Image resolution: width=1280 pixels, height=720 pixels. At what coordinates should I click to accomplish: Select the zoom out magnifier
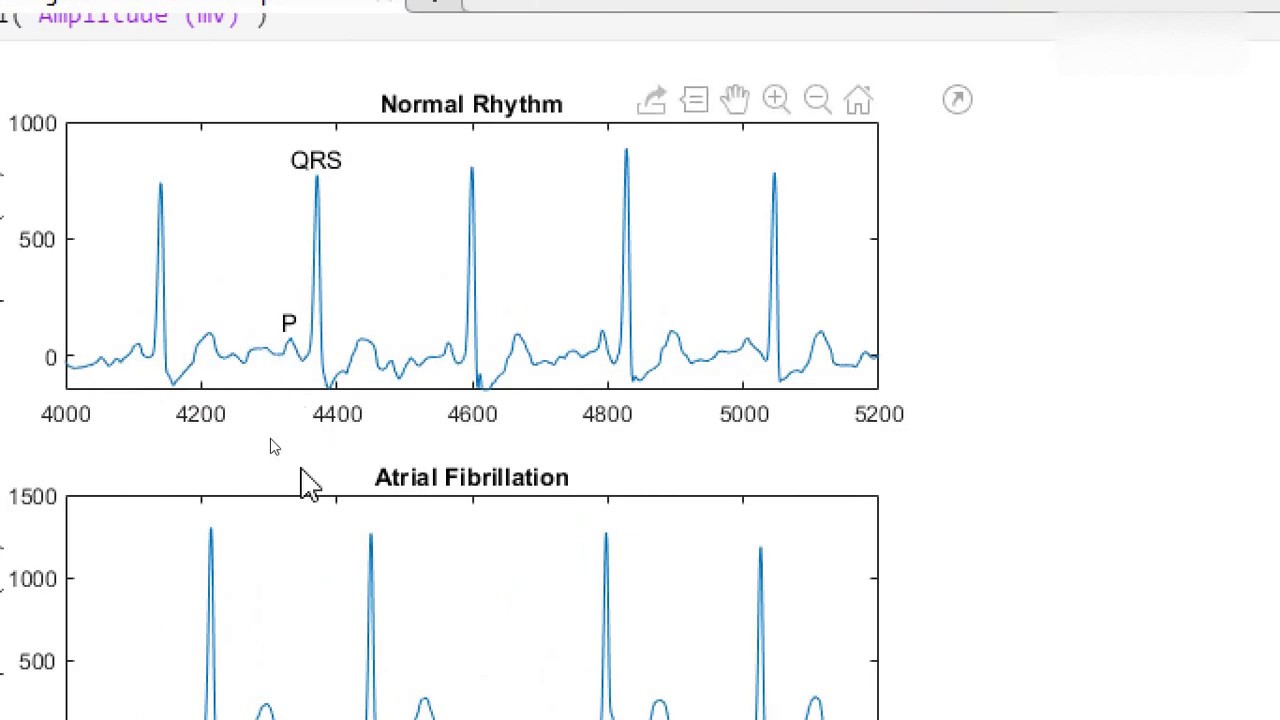coord(817,99)
